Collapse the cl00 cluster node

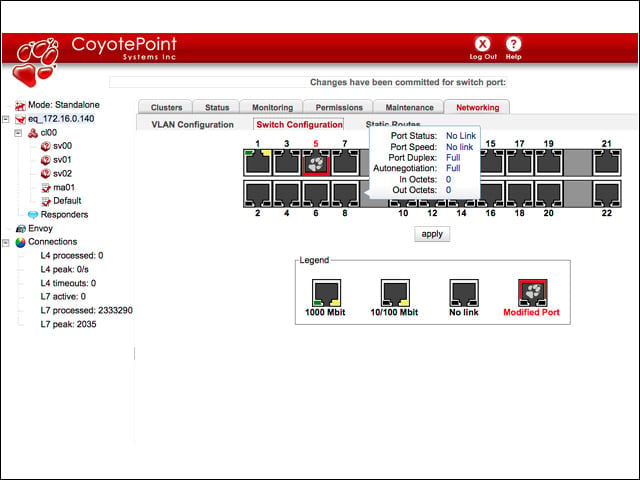coord(18,133)
